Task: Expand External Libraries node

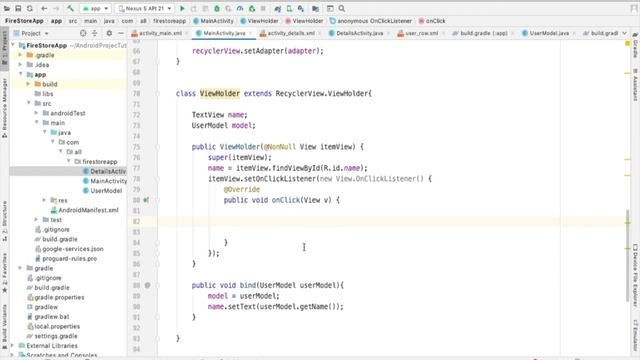Action: pos(13,345)
